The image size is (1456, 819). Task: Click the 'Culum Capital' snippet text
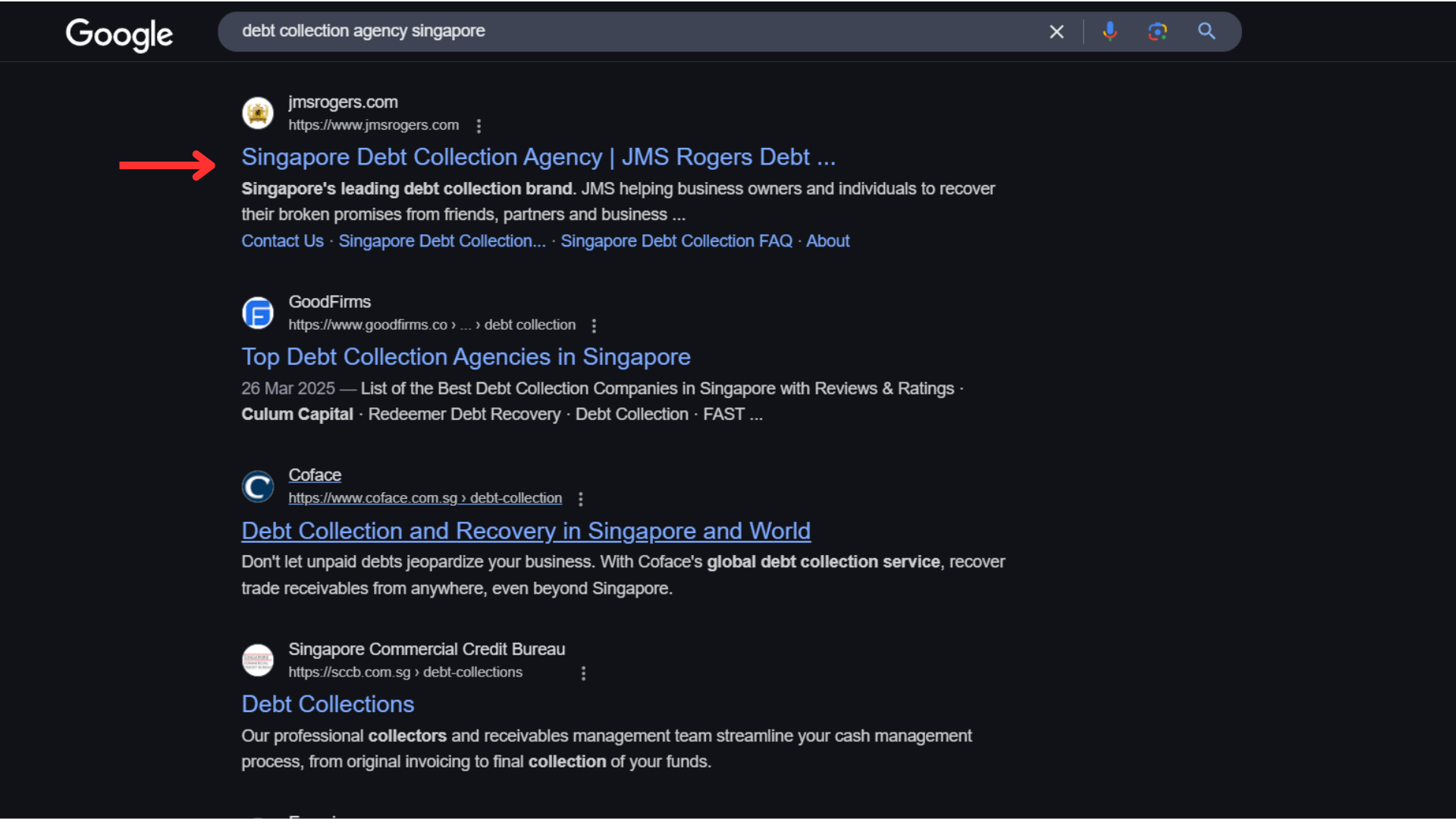pyautogui.click(x=297, y=415)
